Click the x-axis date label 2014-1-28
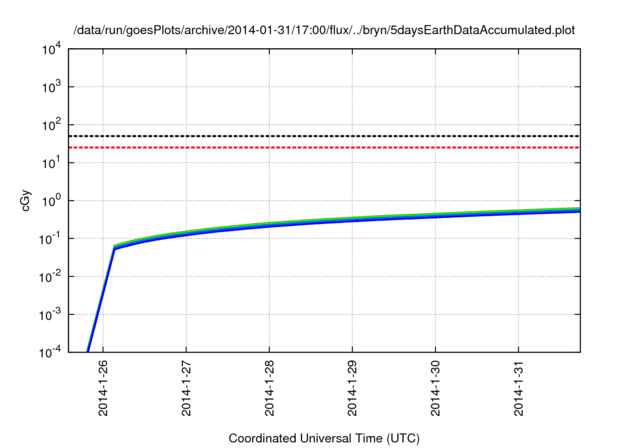640x448 pixels. (x=269, y=388)
